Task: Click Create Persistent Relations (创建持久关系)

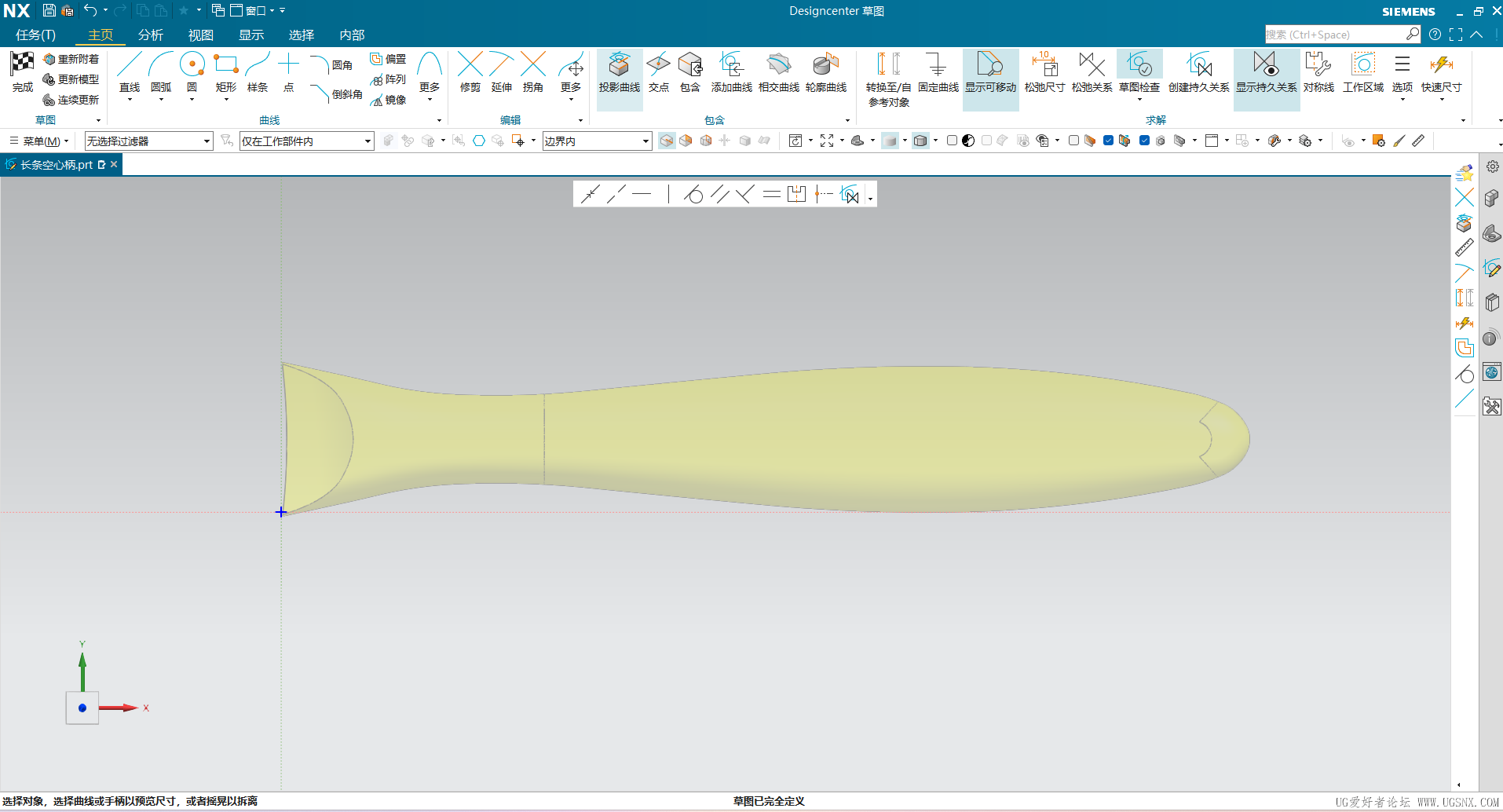Action: click(x=1198, y=71)
